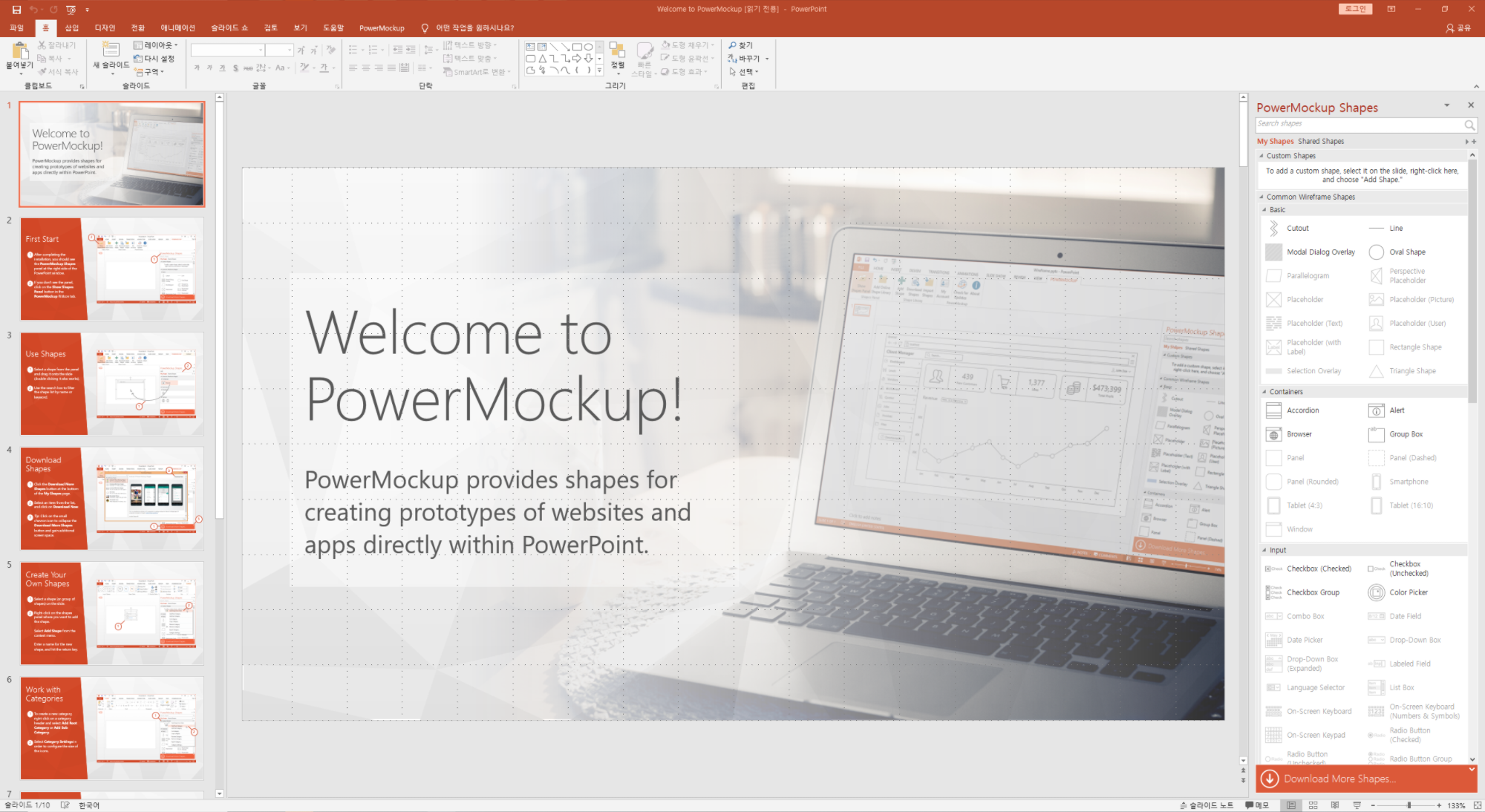This screenshot has width=1485, height=812.
Task: Open the 레이아웃 layout dropdown
Action: (x=156, y=45)
